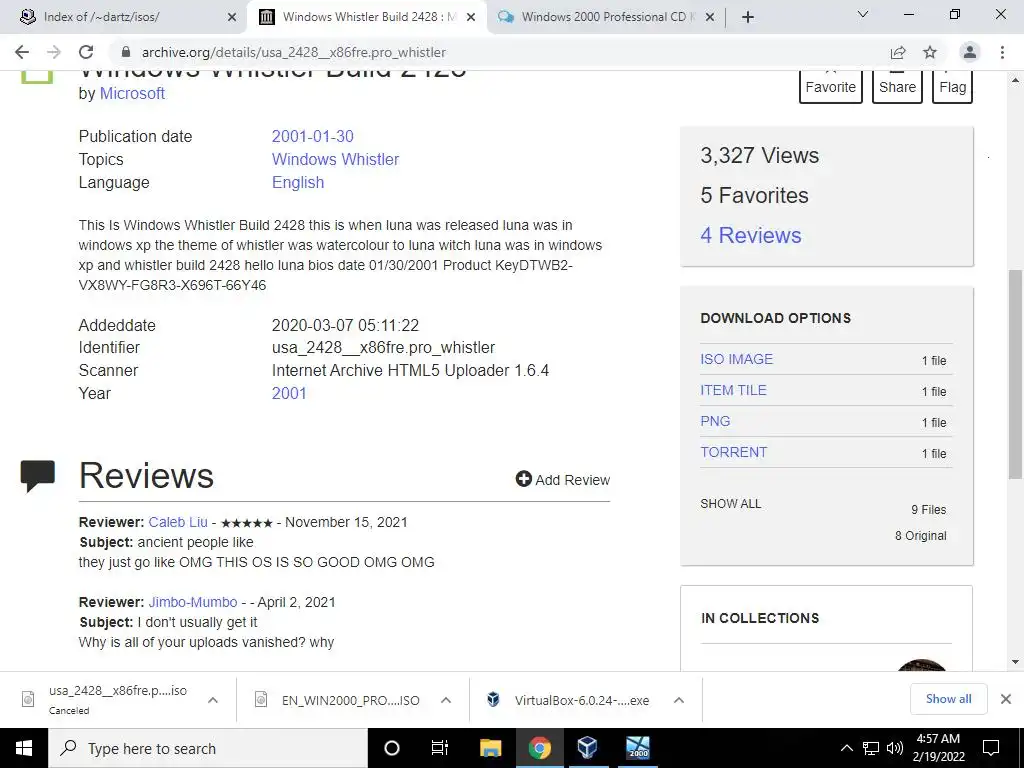The width and height of the screenshot is (1024, 768).
Task: Click SHOW ALL download options
Action: click(730, 504)
